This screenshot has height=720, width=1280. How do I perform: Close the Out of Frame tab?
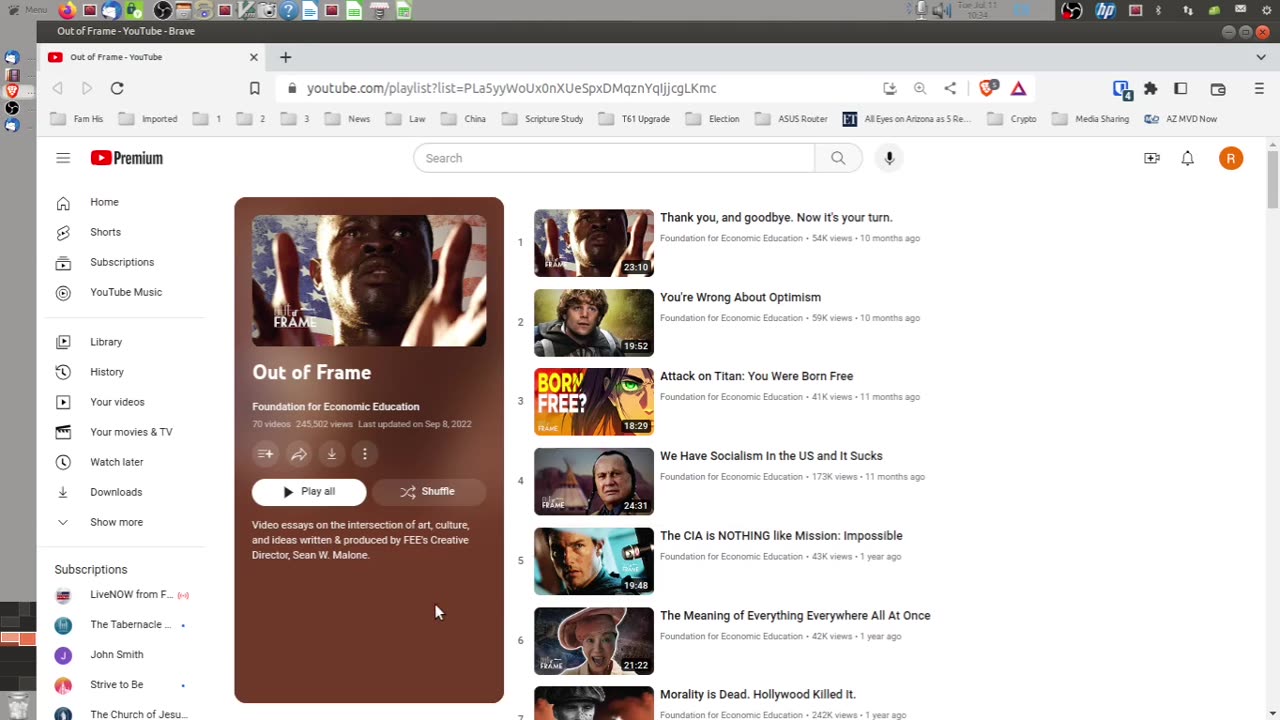pyautogui.click(x=253, y=57)
